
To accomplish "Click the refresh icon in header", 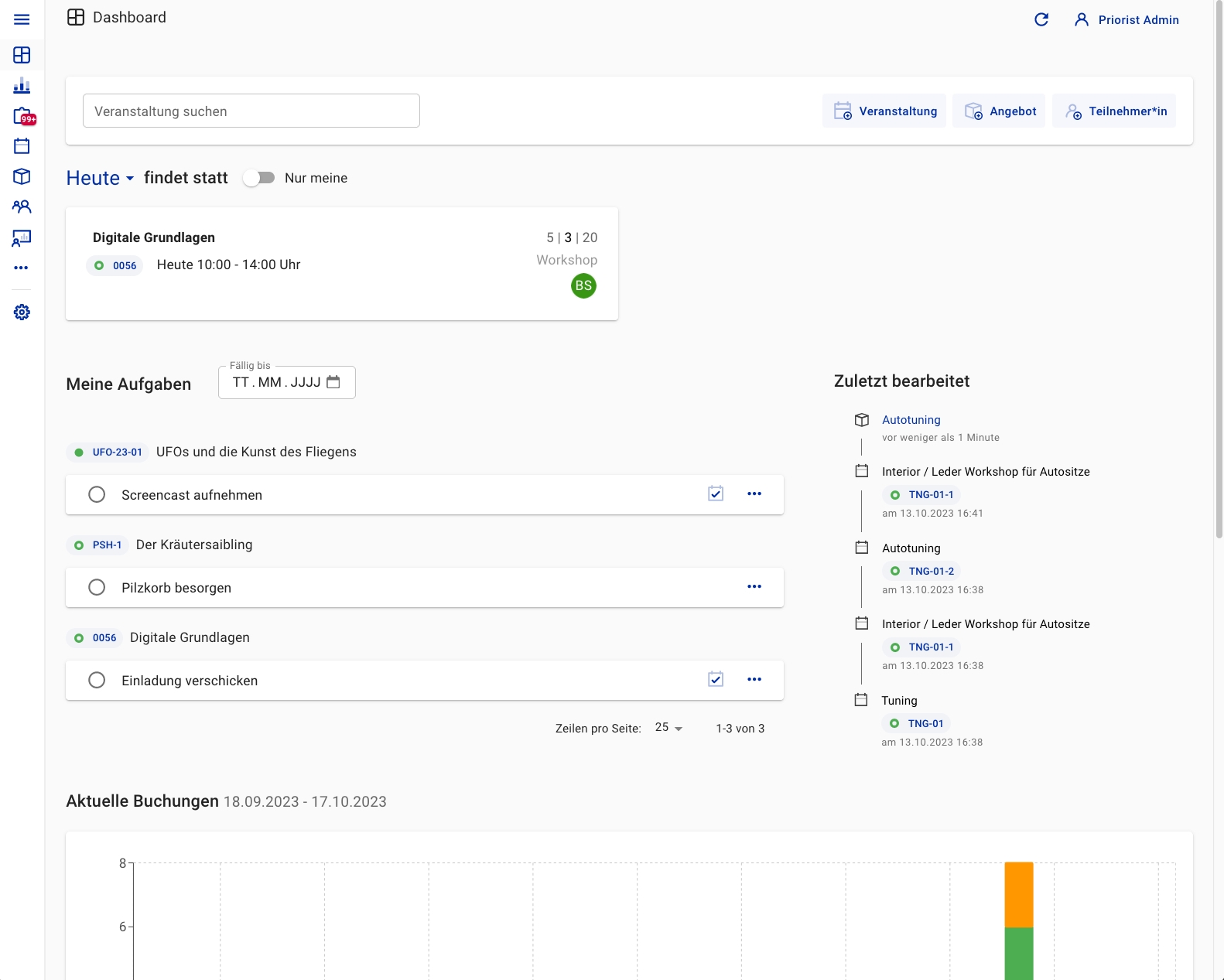I will click(x=1041, y=19).
